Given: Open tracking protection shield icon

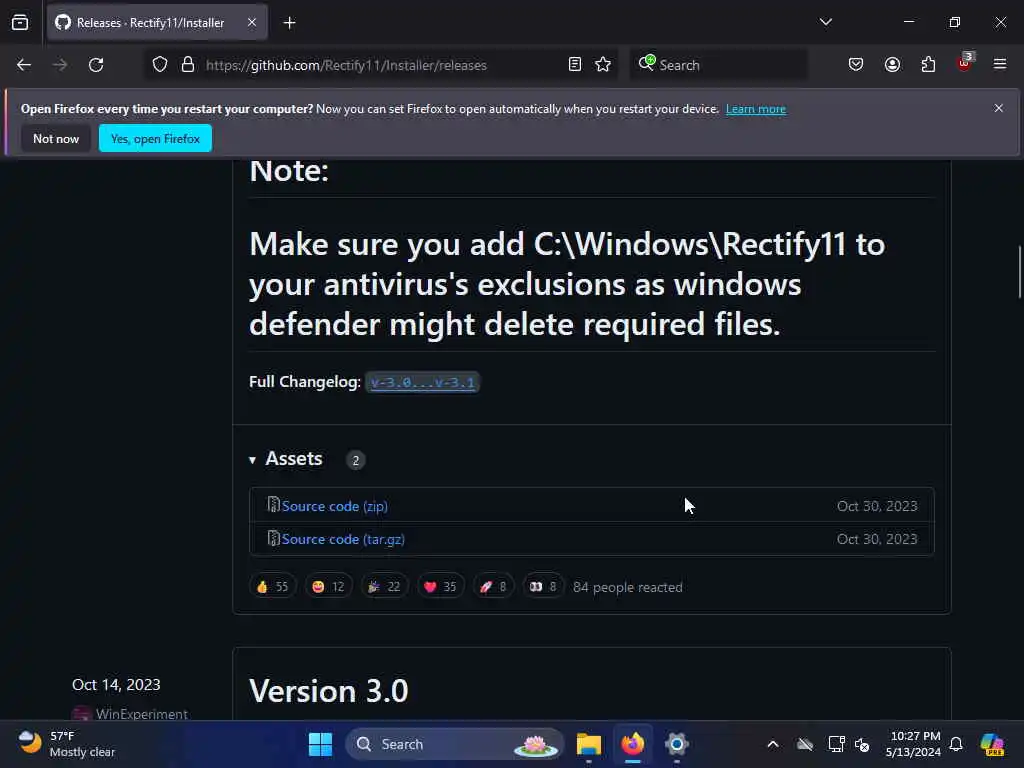Looking at the screenshot, I should pyautogui.click(x=160, y=65).
